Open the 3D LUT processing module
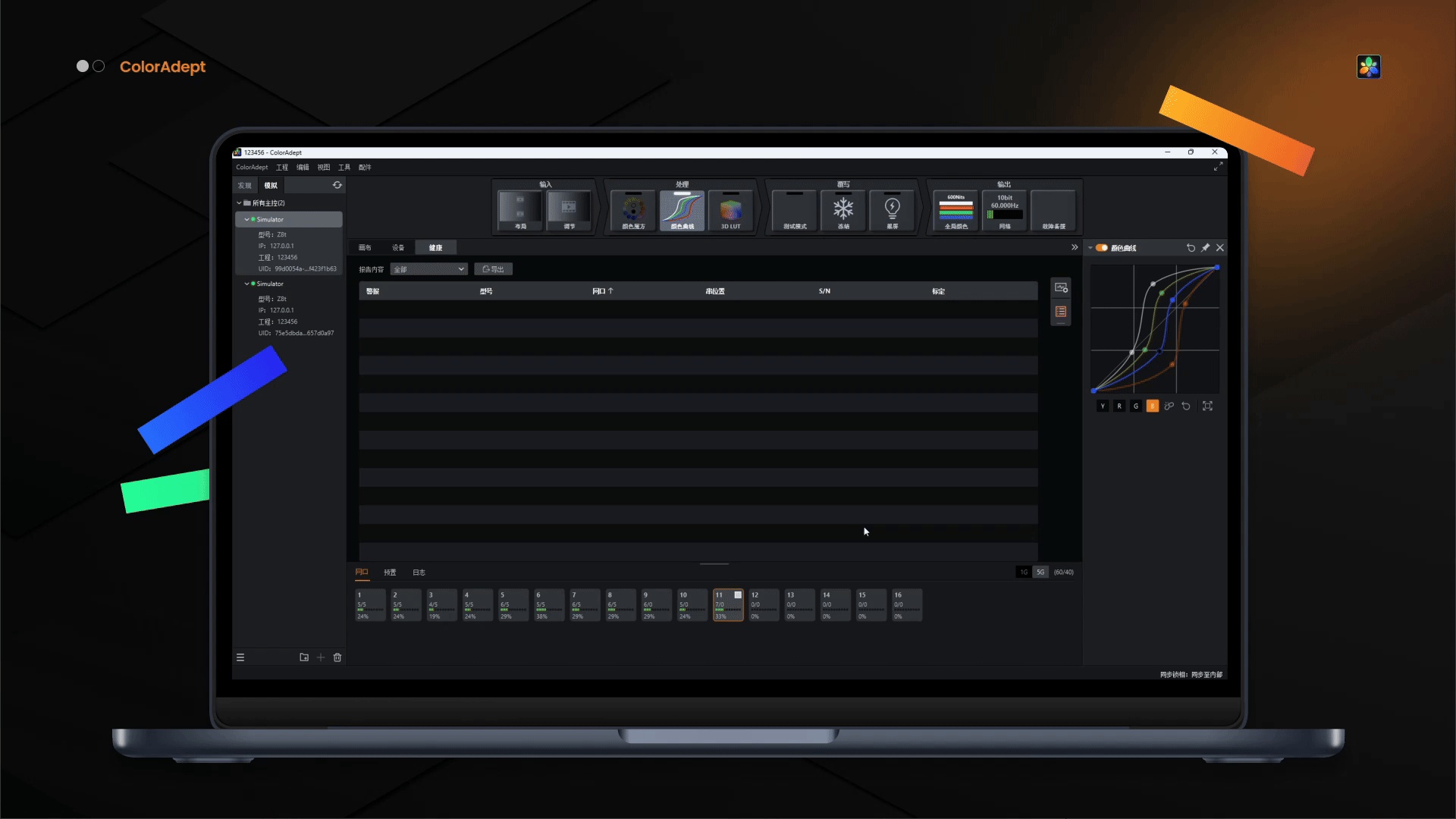Screen dimensions: 1456x819 [x=730, y=210]
